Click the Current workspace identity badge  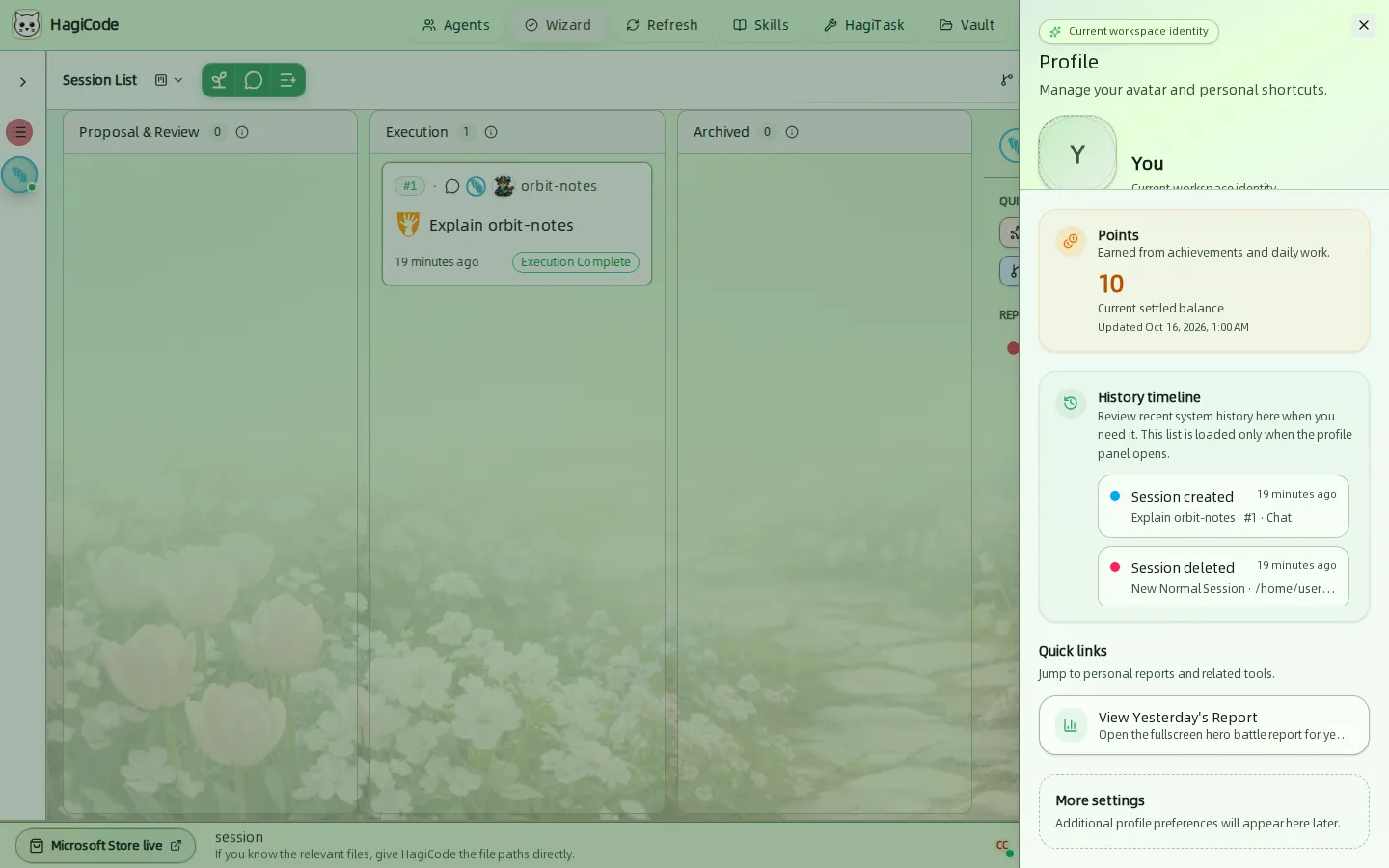(x=1129, y=32)
